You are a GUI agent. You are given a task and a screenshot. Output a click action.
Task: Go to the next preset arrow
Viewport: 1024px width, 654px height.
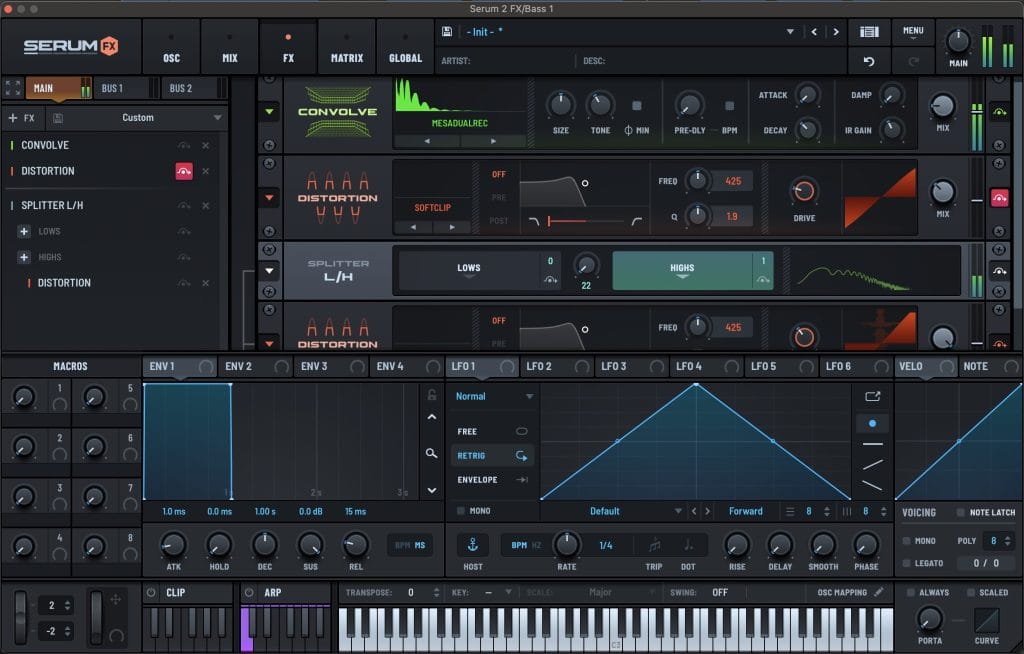pos(835,31)
